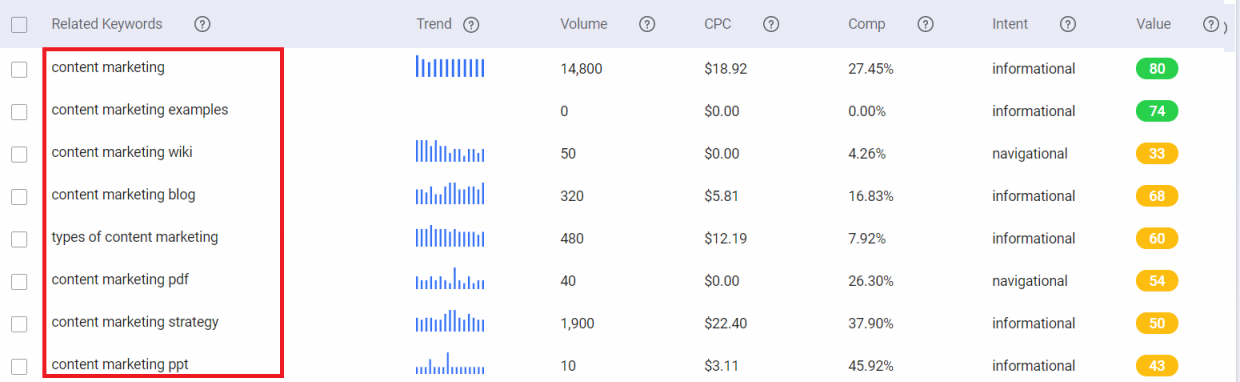Image resolution: width=1240 pixels, height=382 pixels.
Task: Click help icon next to Related Keywords
Action: (x=202, y=24)
